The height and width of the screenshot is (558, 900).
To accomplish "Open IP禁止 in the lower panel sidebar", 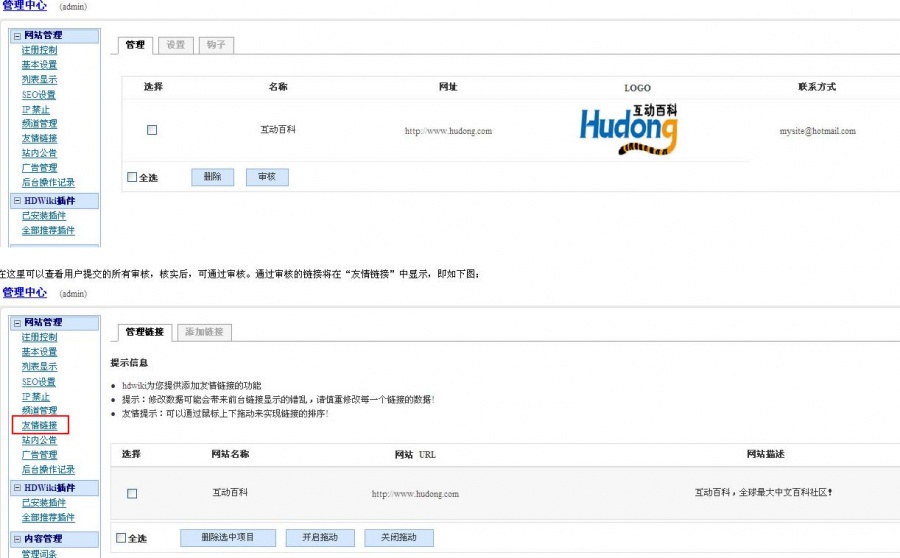I will (36, 397).
